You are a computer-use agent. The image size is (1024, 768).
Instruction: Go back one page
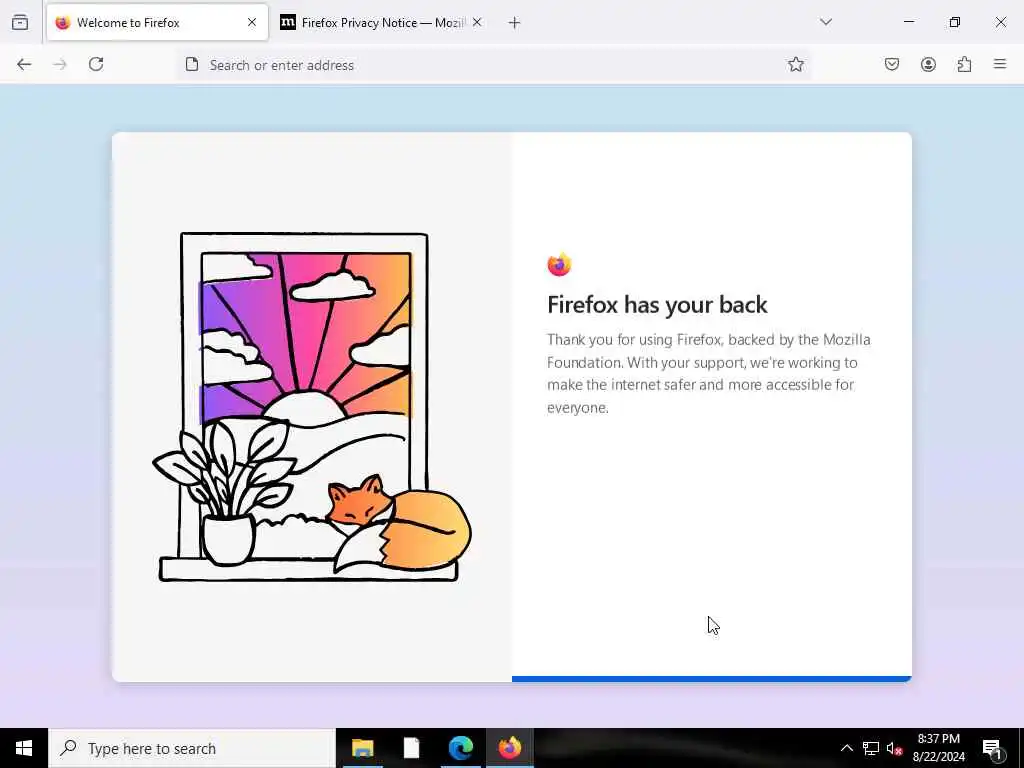tap(24, 64)
